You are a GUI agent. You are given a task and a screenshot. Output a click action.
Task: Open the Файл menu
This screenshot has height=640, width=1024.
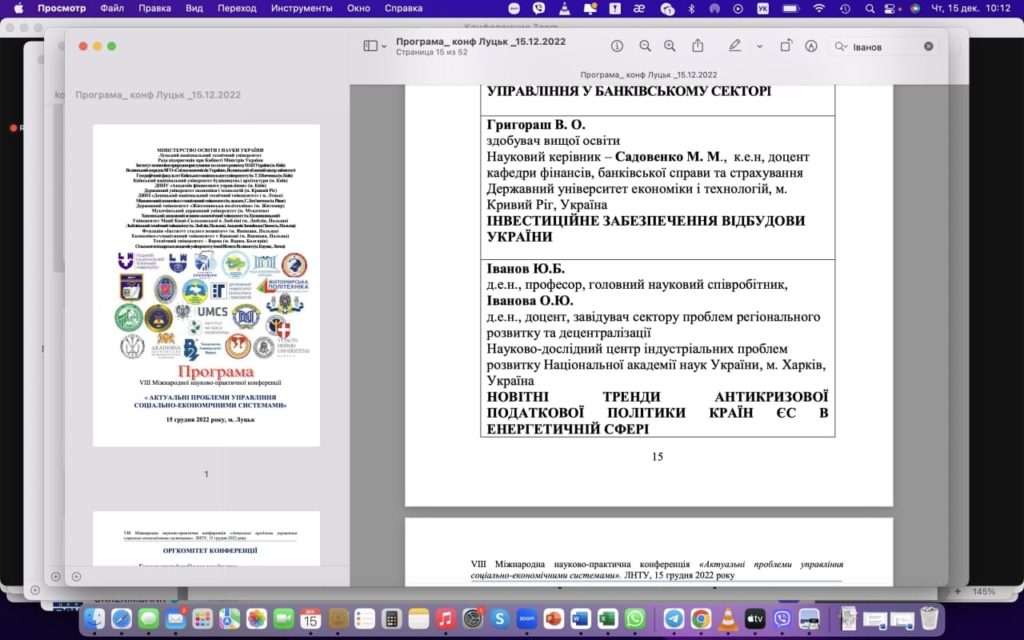(112, 8)
